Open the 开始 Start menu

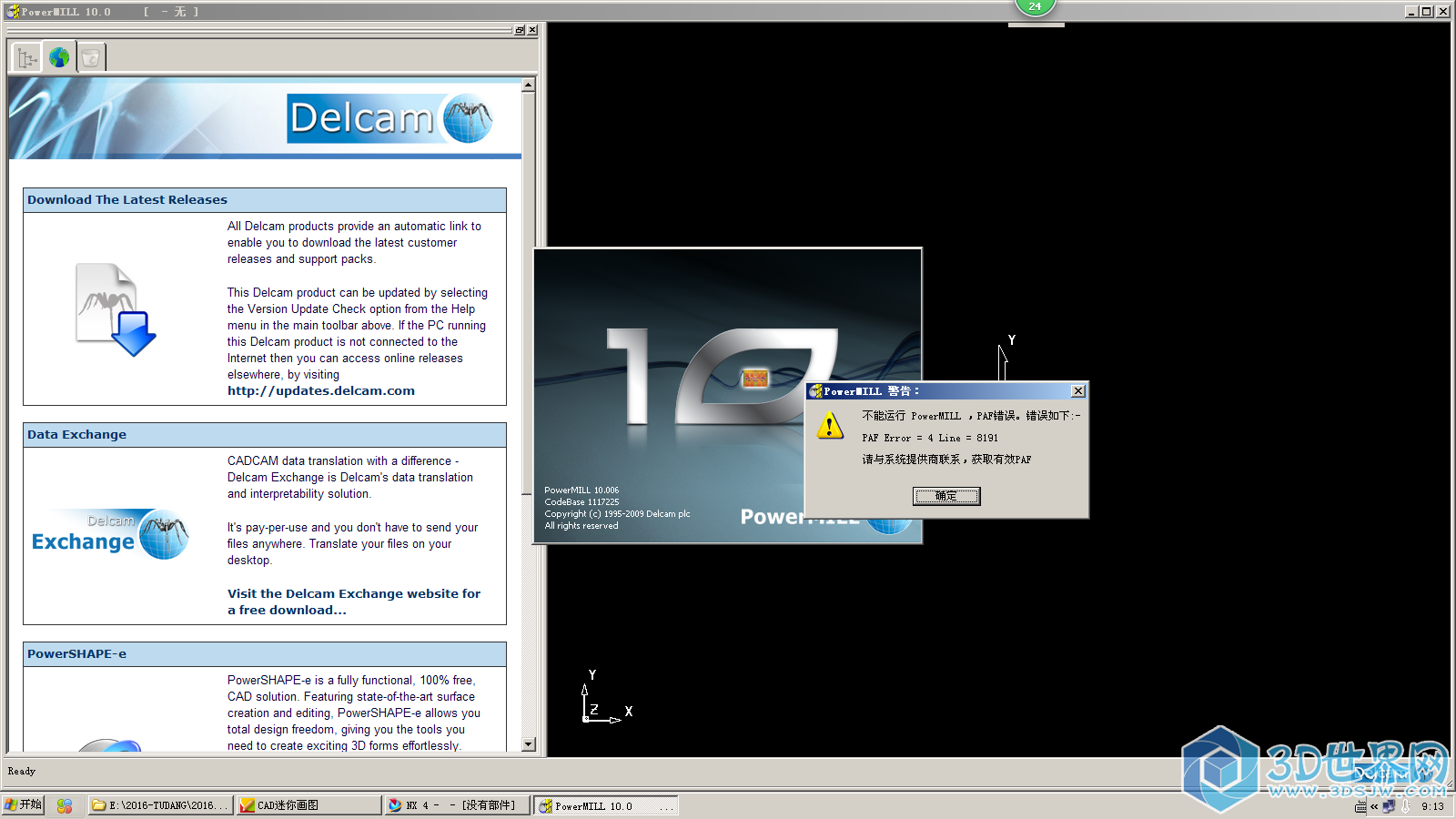click(23, 805)
